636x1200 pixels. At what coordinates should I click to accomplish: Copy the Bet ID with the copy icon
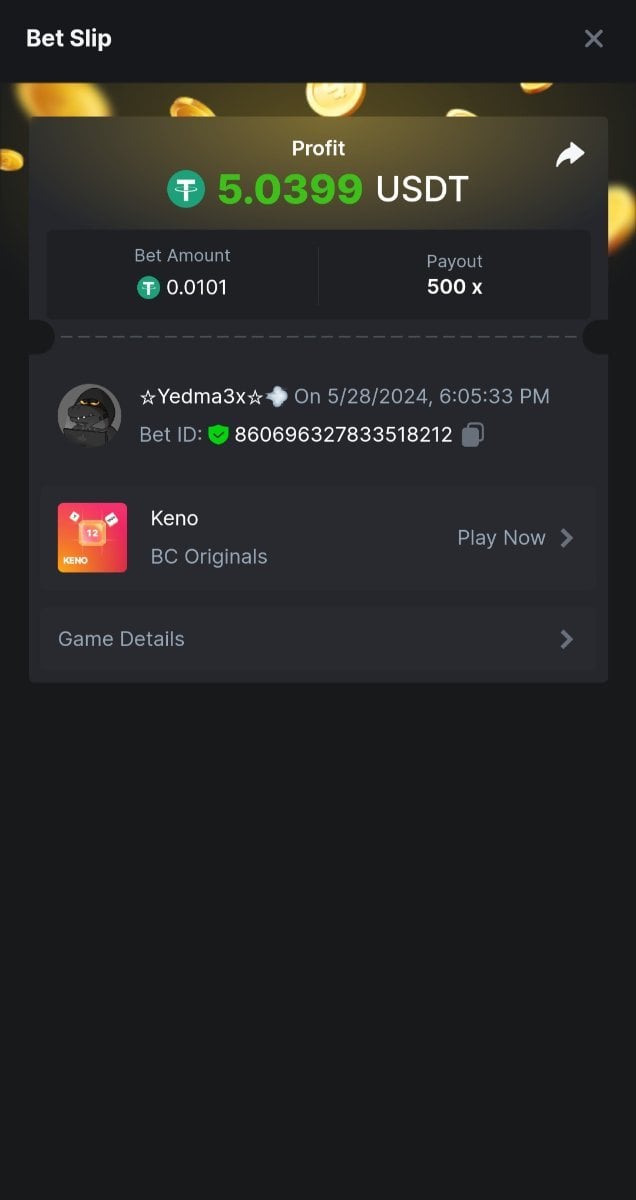click(x=473, y=435)
